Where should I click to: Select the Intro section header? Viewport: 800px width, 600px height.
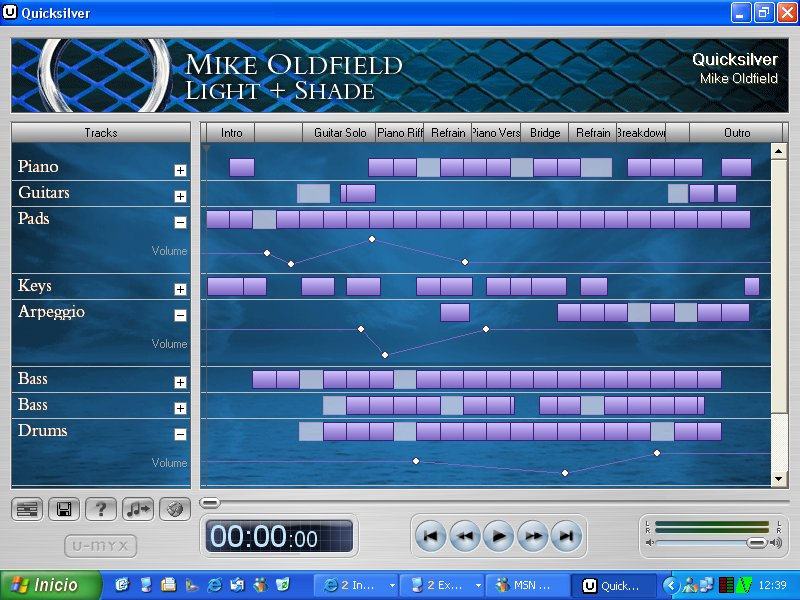coord(231,133)
